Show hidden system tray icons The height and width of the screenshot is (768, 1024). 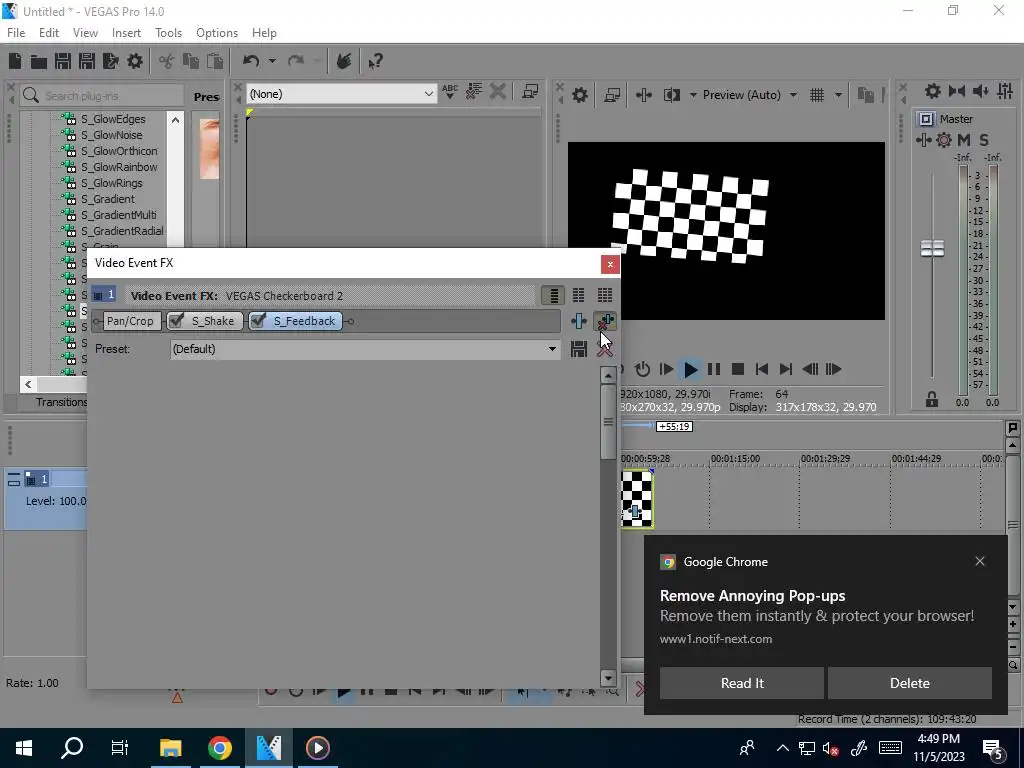point(782,748)
